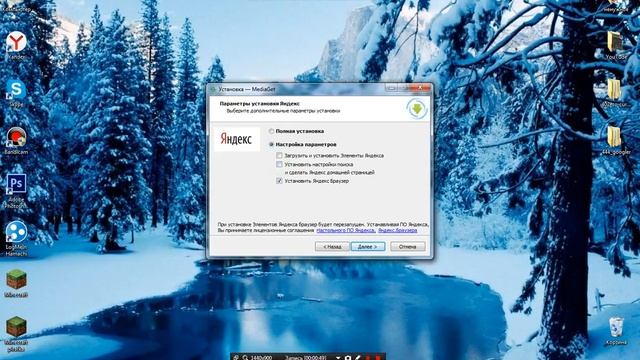The width and height of the screenshot is (640, 360).
Task: Open the Настольного ПО Яндекса license link
Action: (346, 231)
